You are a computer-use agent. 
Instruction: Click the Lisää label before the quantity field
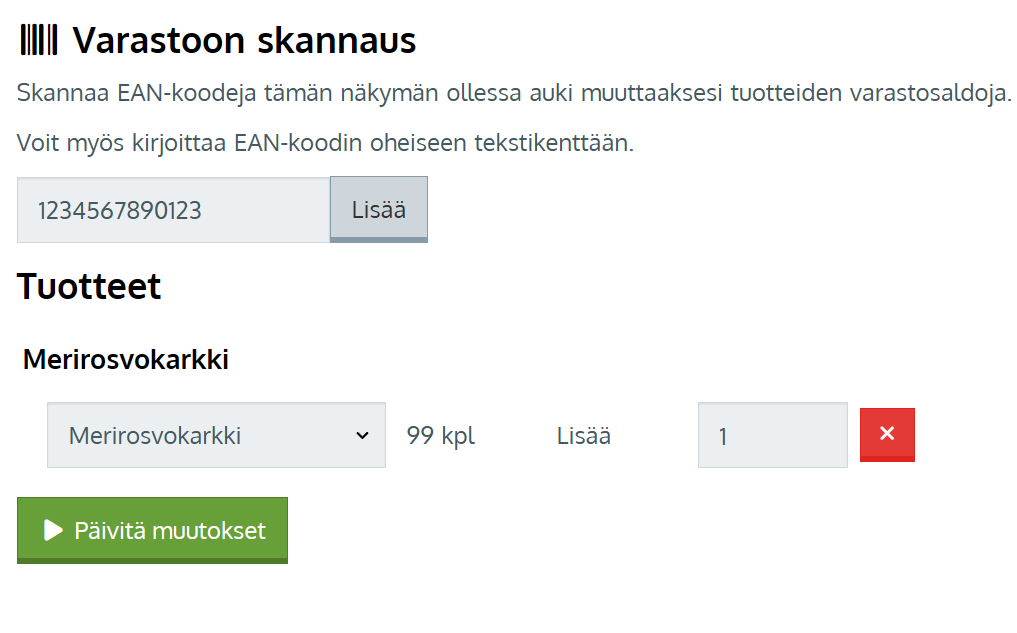584,436
